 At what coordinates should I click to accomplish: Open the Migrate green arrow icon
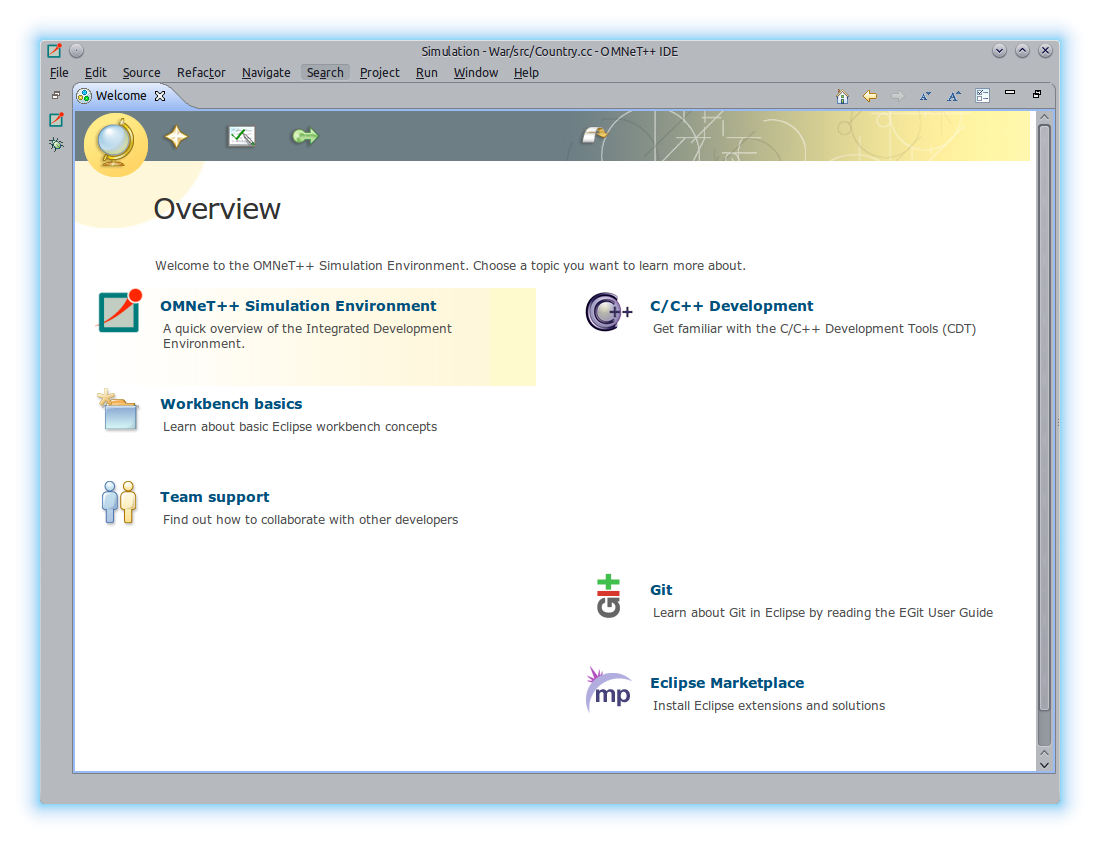click(x=304, y=136)
